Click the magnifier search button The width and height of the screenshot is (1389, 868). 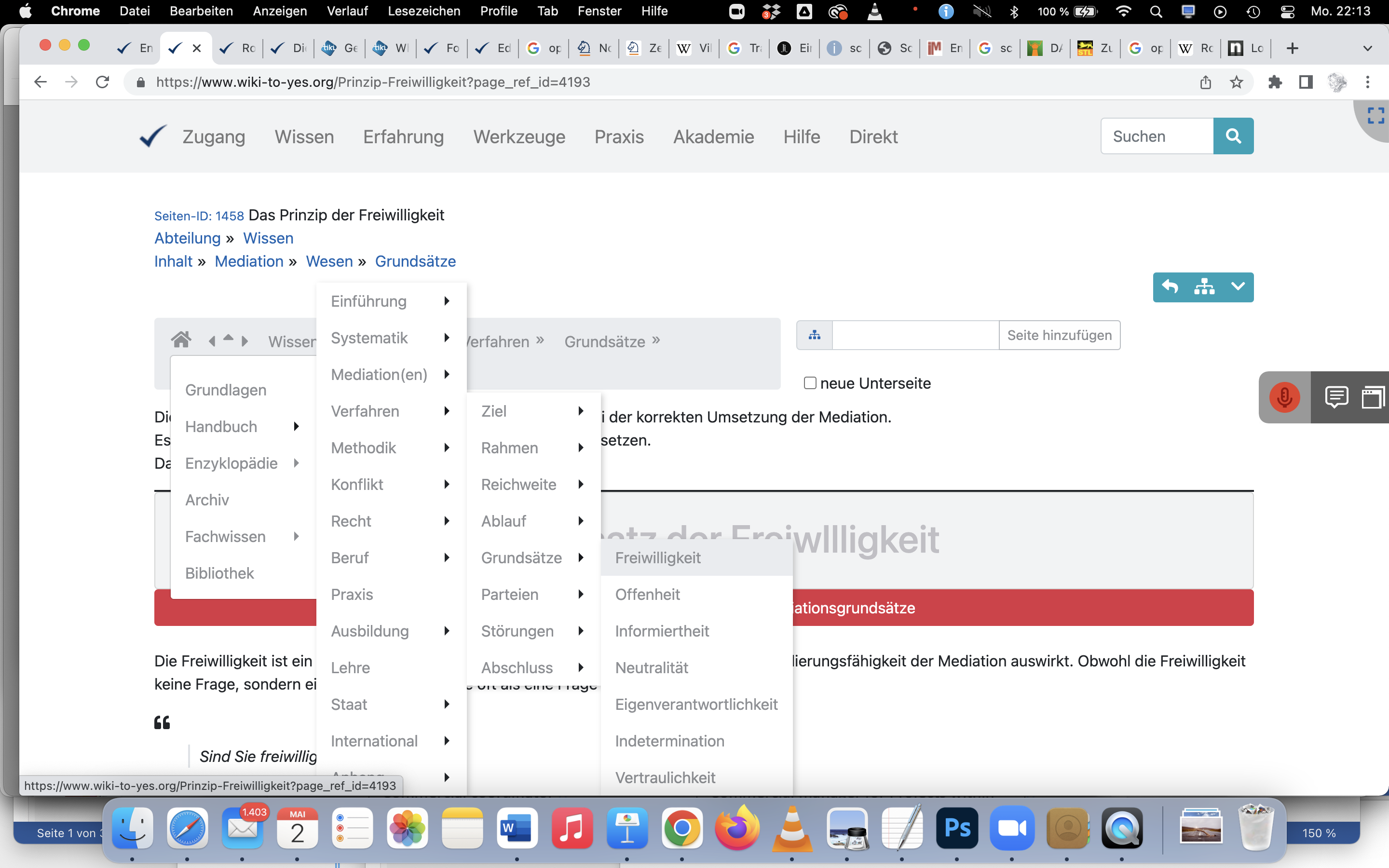pos(1233,136)
